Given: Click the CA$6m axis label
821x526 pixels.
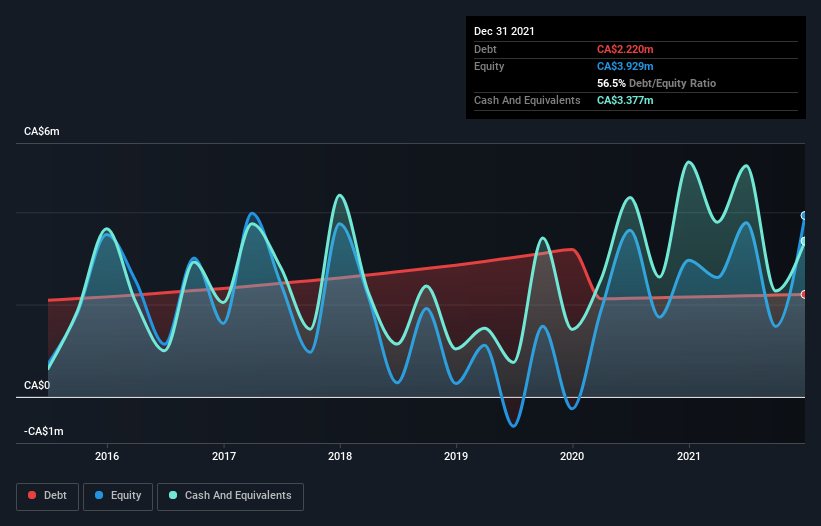Looking at the screenshot, I should 42,131.
